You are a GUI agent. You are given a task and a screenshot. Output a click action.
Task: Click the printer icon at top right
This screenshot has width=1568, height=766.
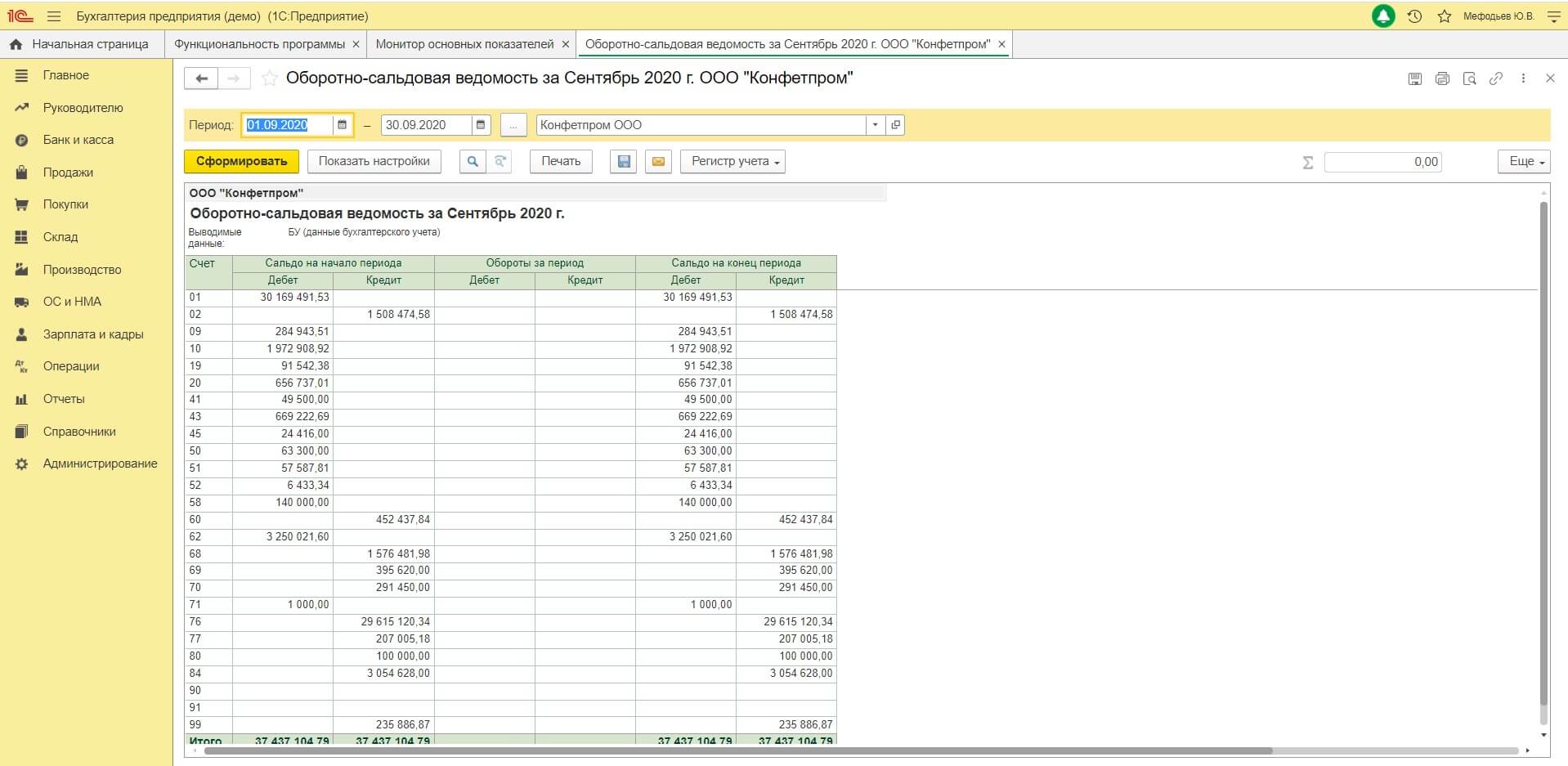point(1442,78)
